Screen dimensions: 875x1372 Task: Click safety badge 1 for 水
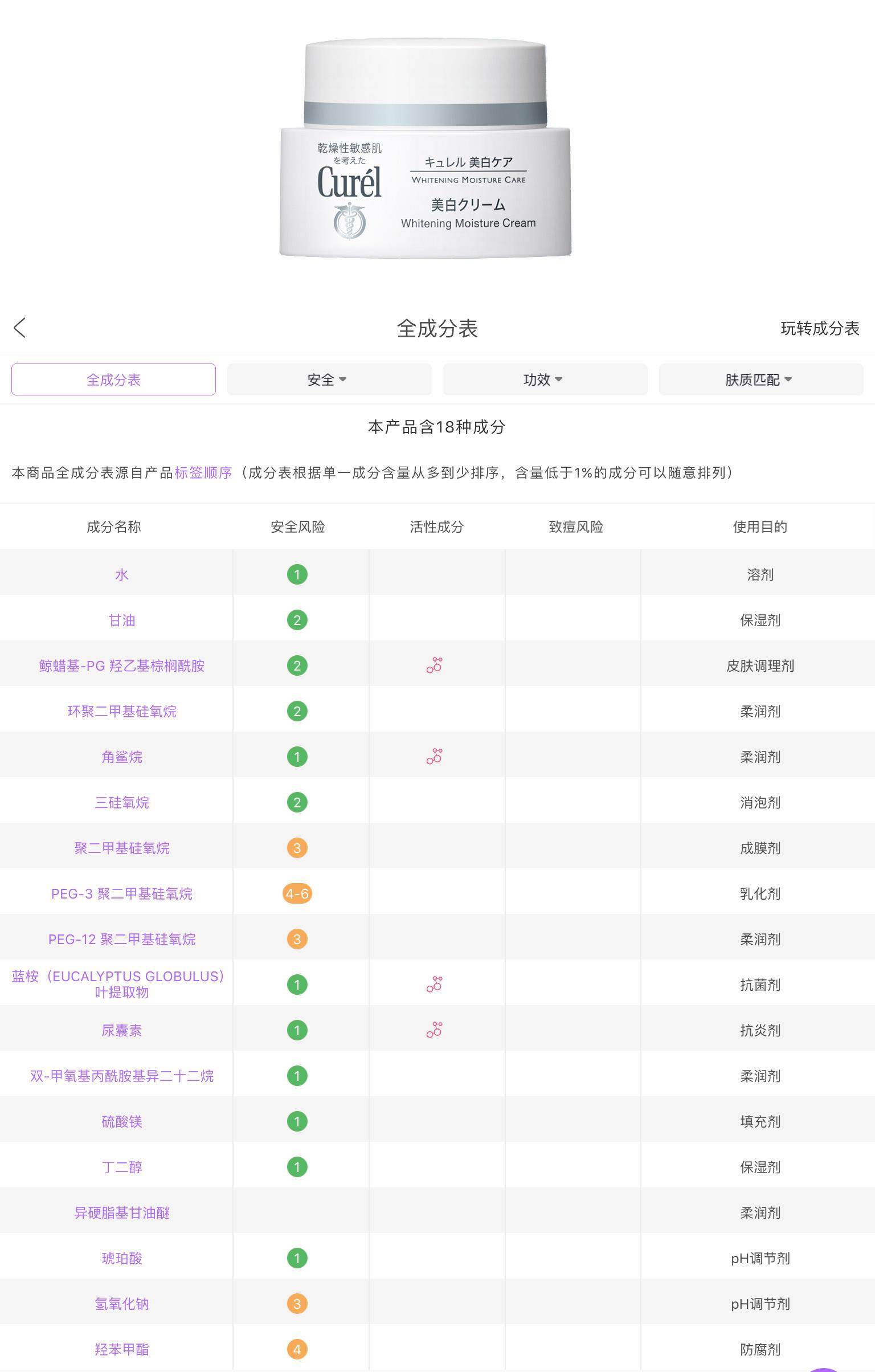[x=297, y=574]
